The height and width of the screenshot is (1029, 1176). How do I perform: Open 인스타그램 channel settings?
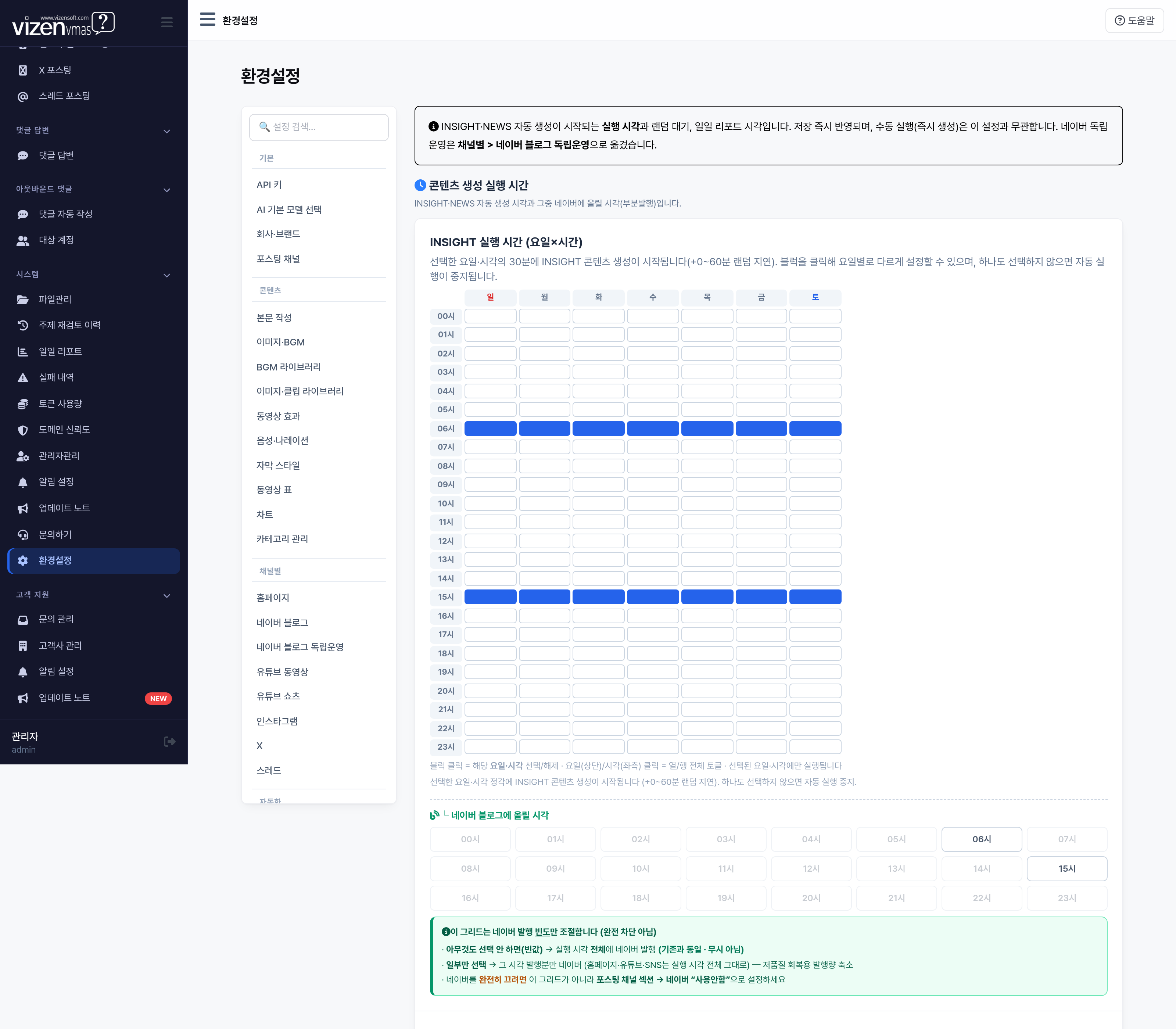click(277, 721)
